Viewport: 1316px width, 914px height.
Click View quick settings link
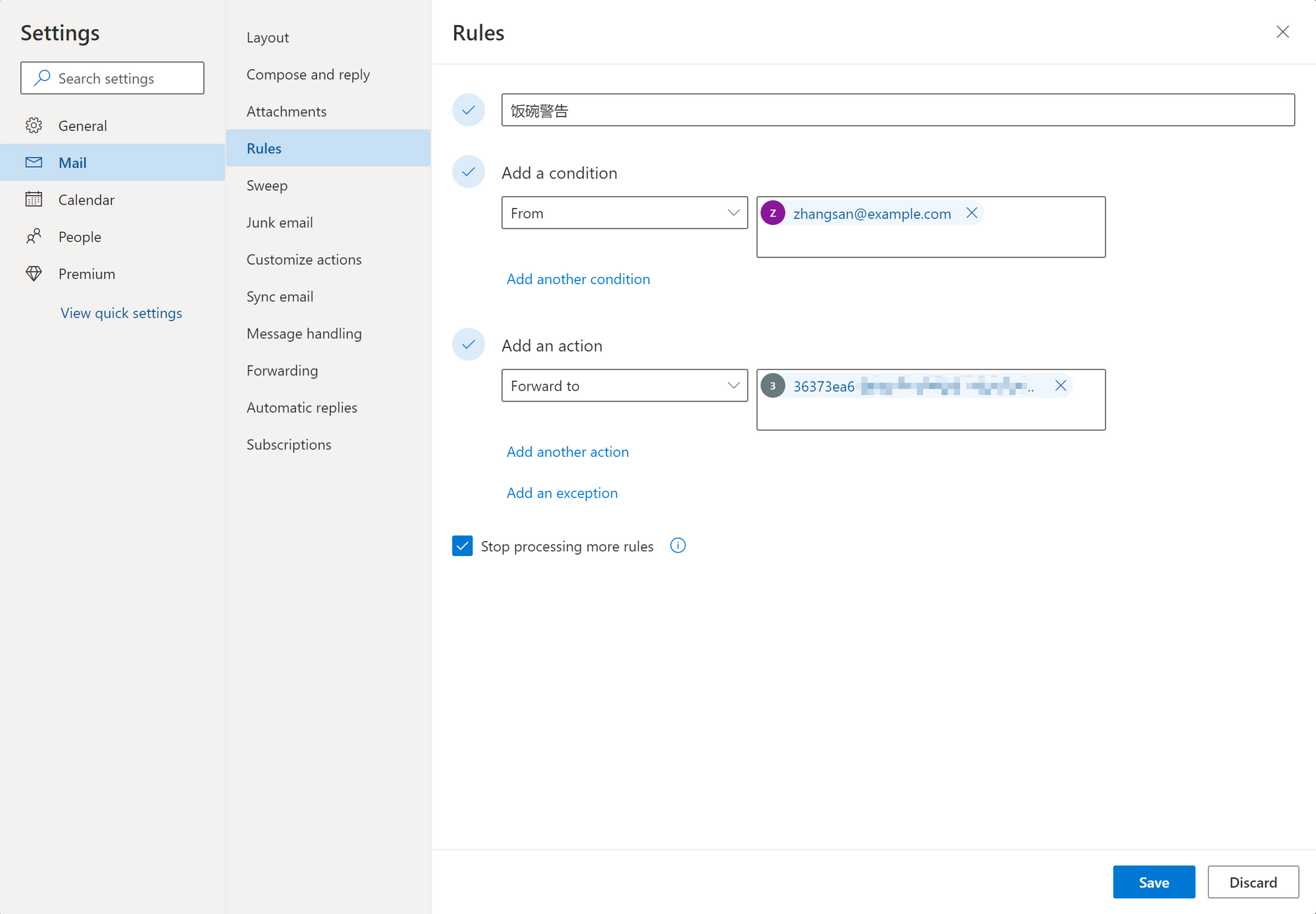(x=121, y=313)
